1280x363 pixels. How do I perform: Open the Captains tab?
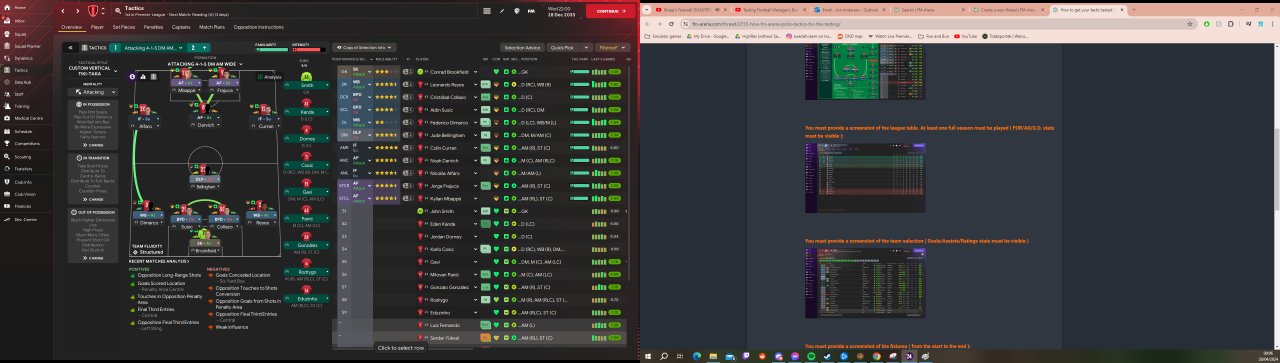tap(181, 27)
